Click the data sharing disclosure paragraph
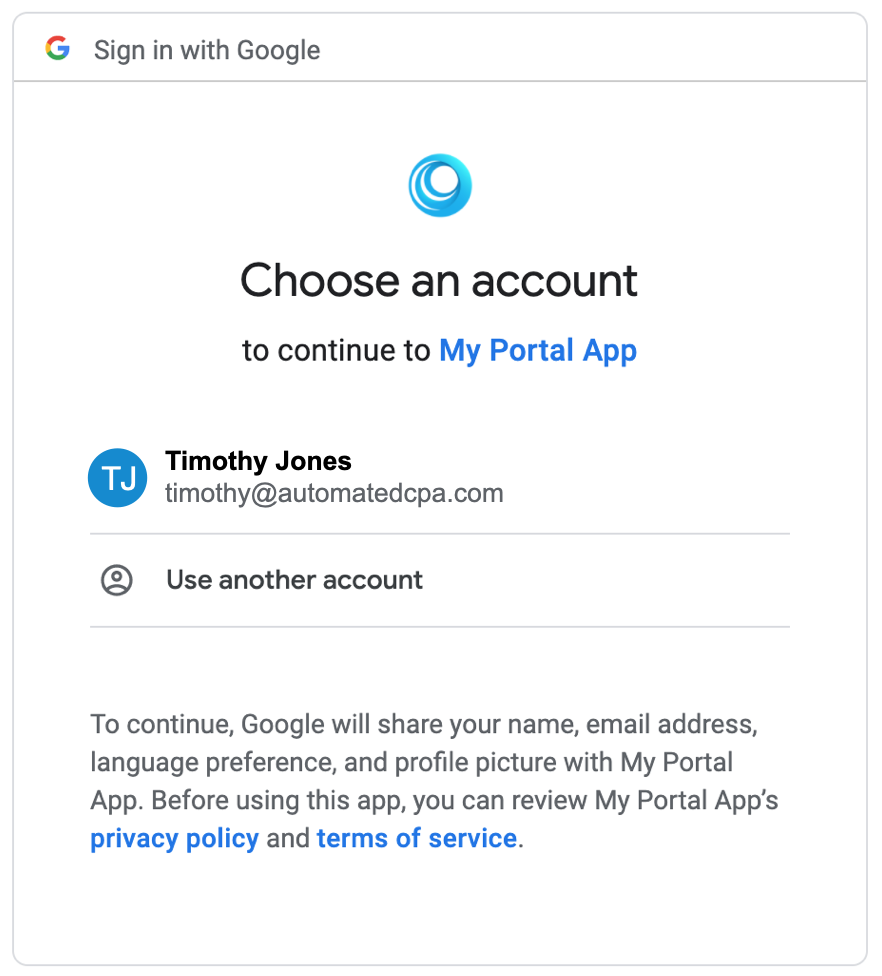 click(434, 781)
